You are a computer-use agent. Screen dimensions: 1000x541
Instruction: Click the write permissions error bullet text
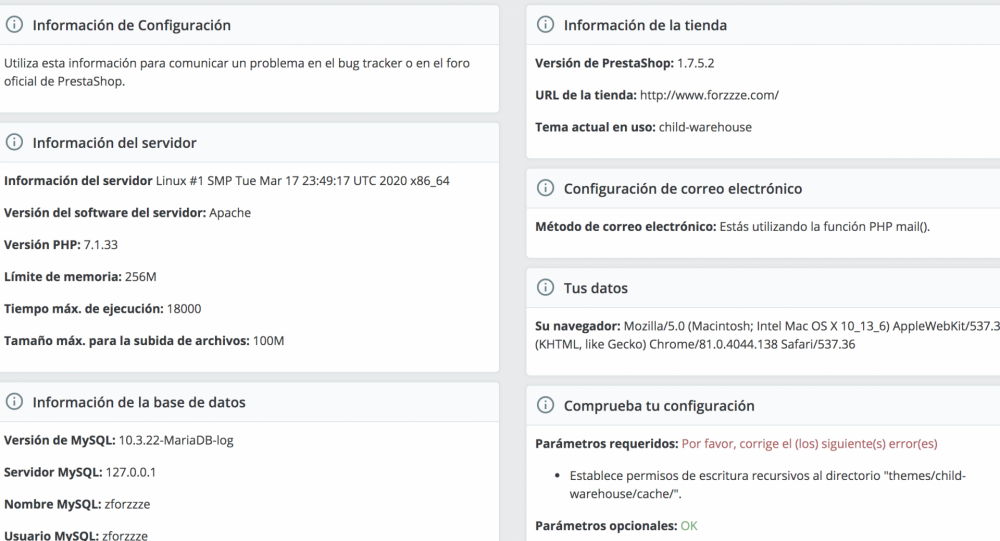(767, 484)
